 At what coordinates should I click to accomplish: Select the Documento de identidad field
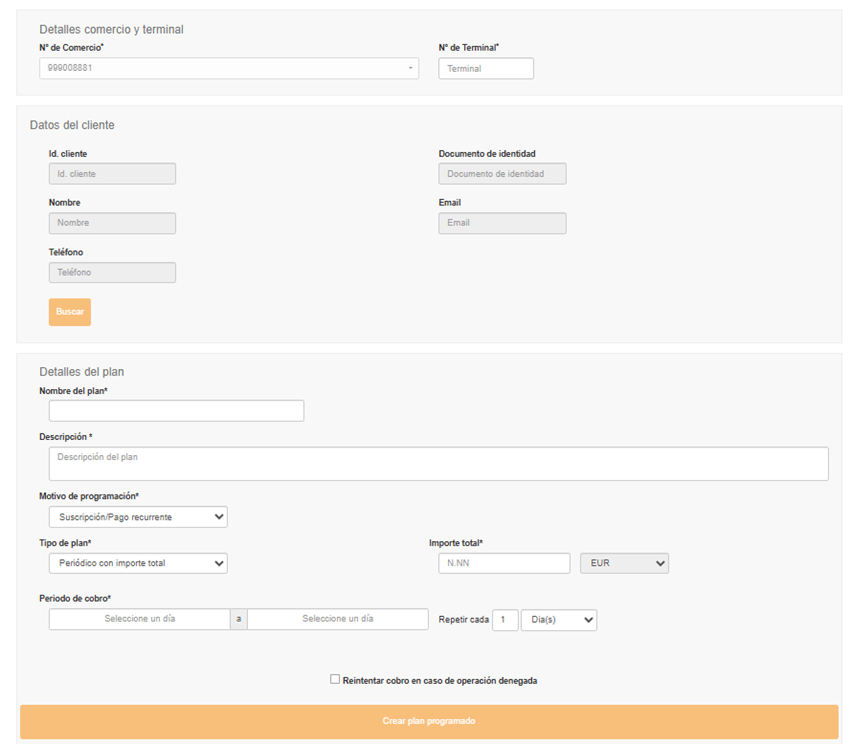[x=502, y=174]
